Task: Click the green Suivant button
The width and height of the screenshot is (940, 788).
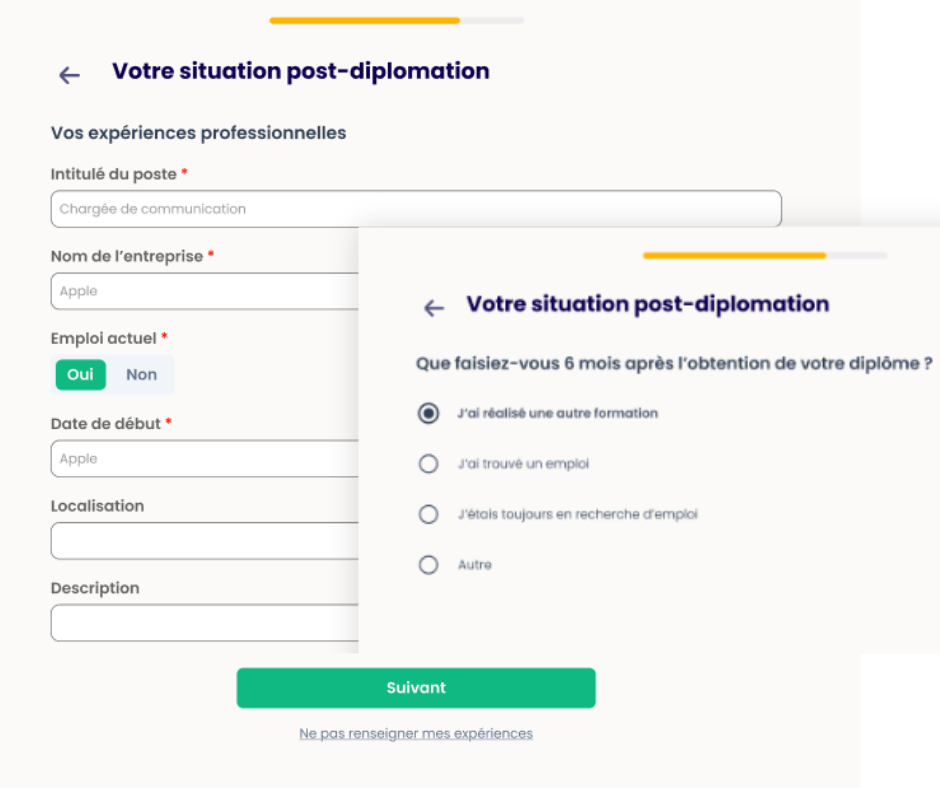Action: [x=416, y=688]
